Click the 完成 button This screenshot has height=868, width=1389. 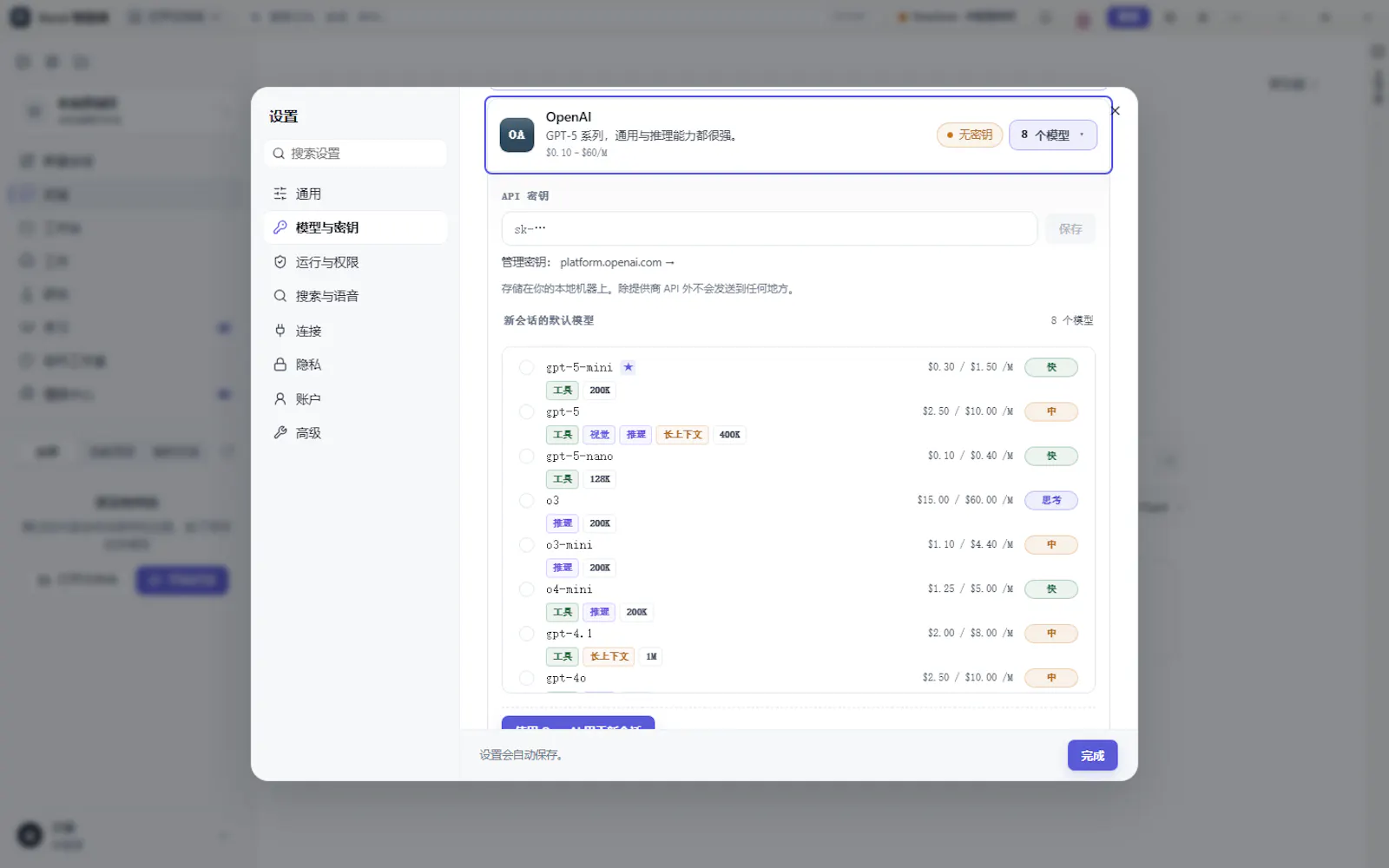1092,756
